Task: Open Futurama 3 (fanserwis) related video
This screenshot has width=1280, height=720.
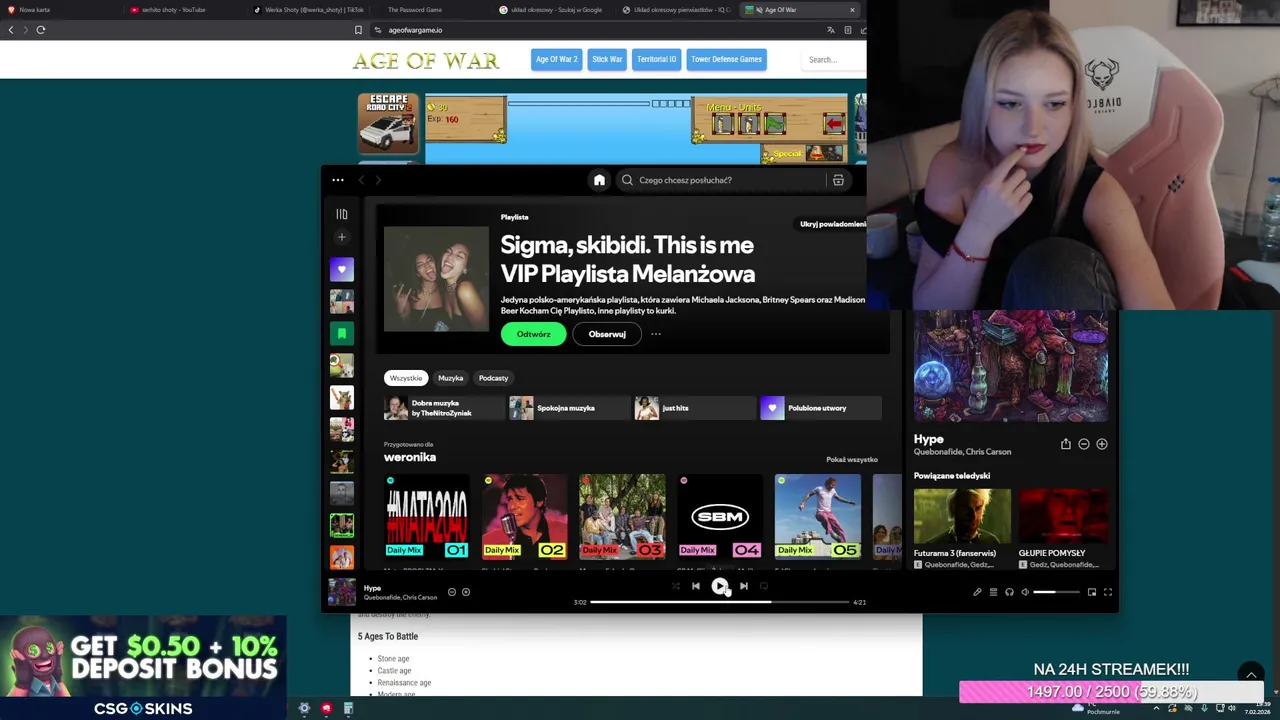Action: [x=962, y=528]
